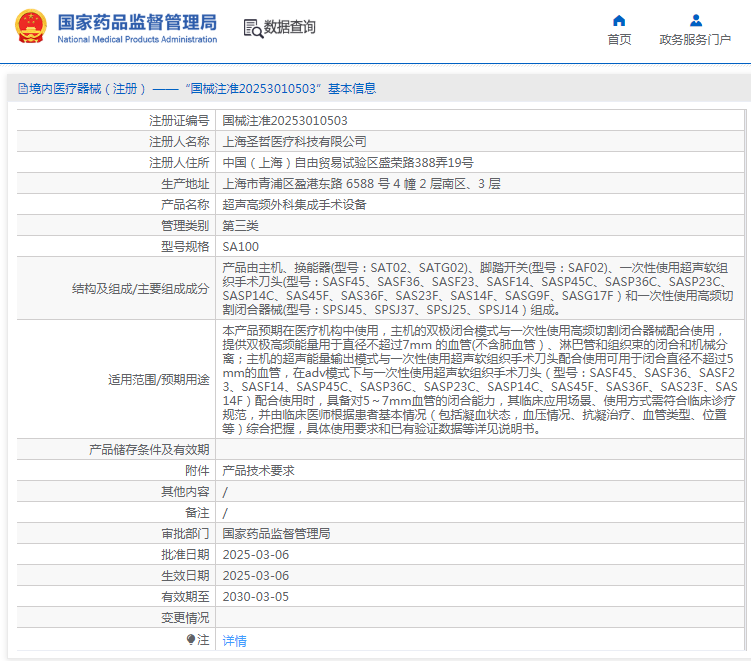Click the 管理类别 label
The image size is (751, 661).
point(185,226)
